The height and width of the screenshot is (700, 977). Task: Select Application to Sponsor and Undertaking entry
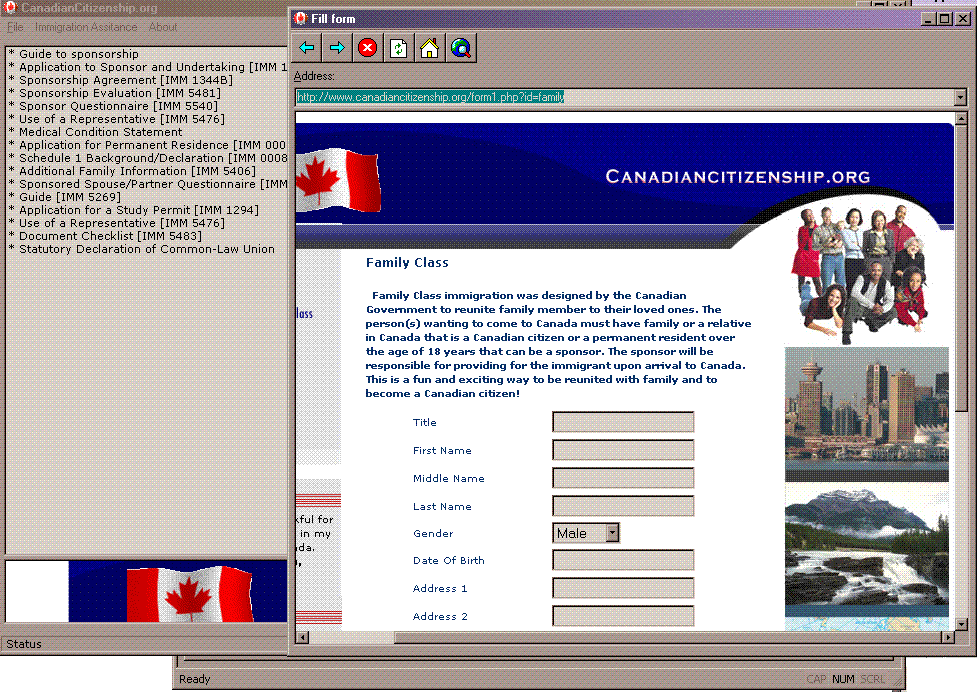point(148,67)
